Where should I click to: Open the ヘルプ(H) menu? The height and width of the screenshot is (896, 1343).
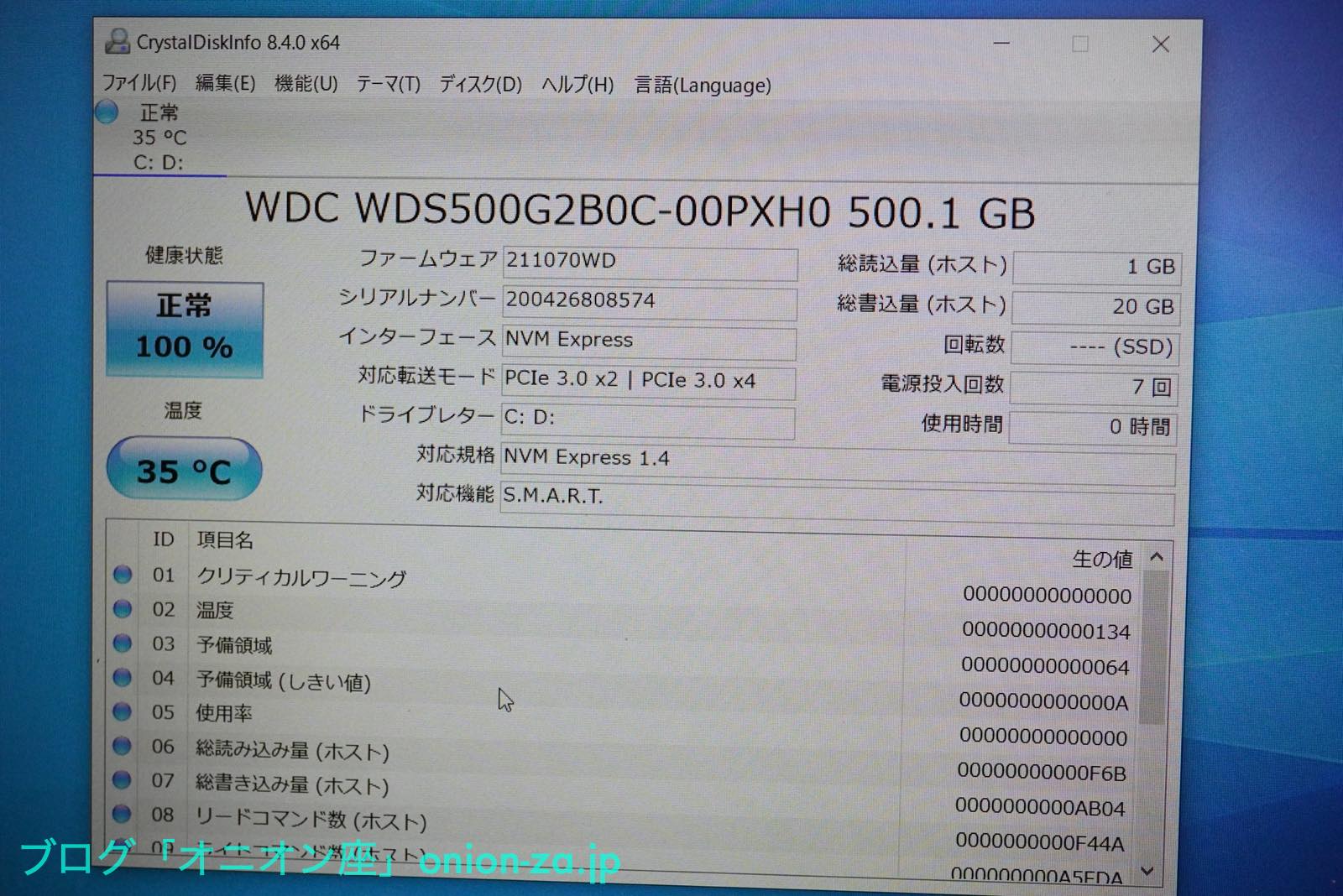click(577, 85)
